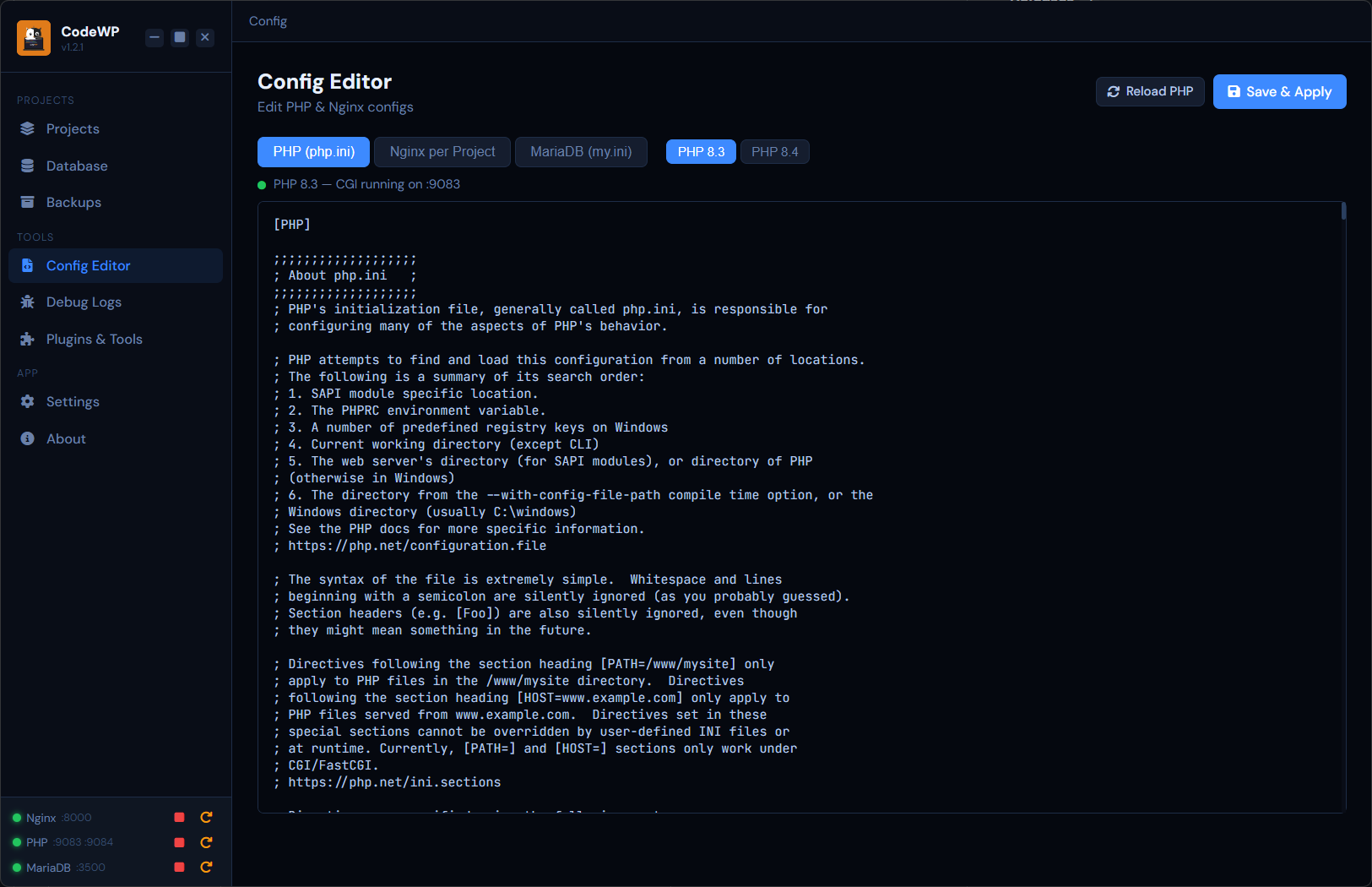Go to Backups section
Image resolution: width=1372 pixels, height=887 pixels.
(73, 202)
